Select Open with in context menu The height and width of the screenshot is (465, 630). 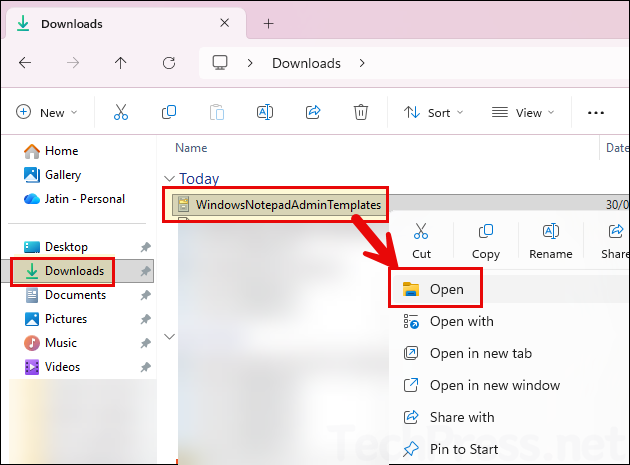461,322
